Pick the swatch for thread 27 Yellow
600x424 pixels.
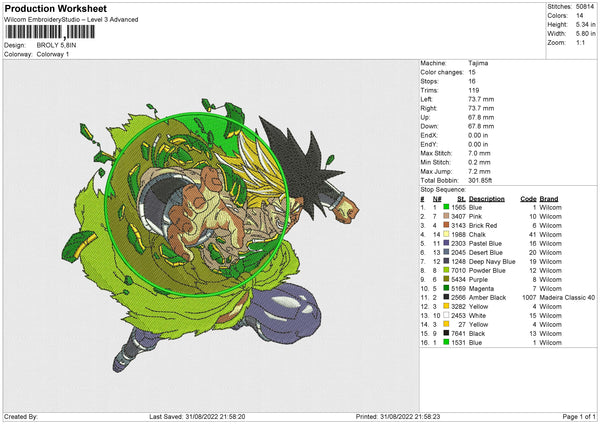coord(446,324)
